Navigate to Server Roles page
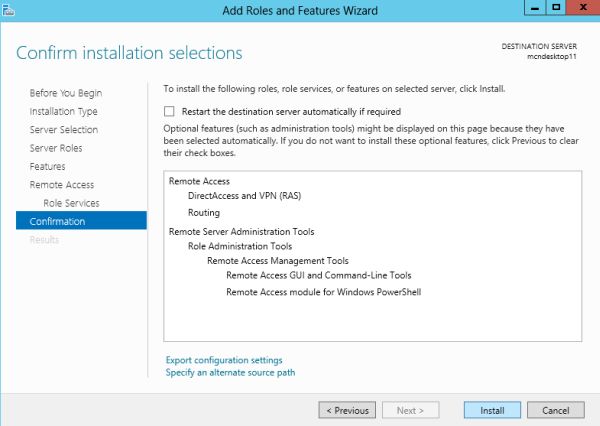 coord(57,148)
